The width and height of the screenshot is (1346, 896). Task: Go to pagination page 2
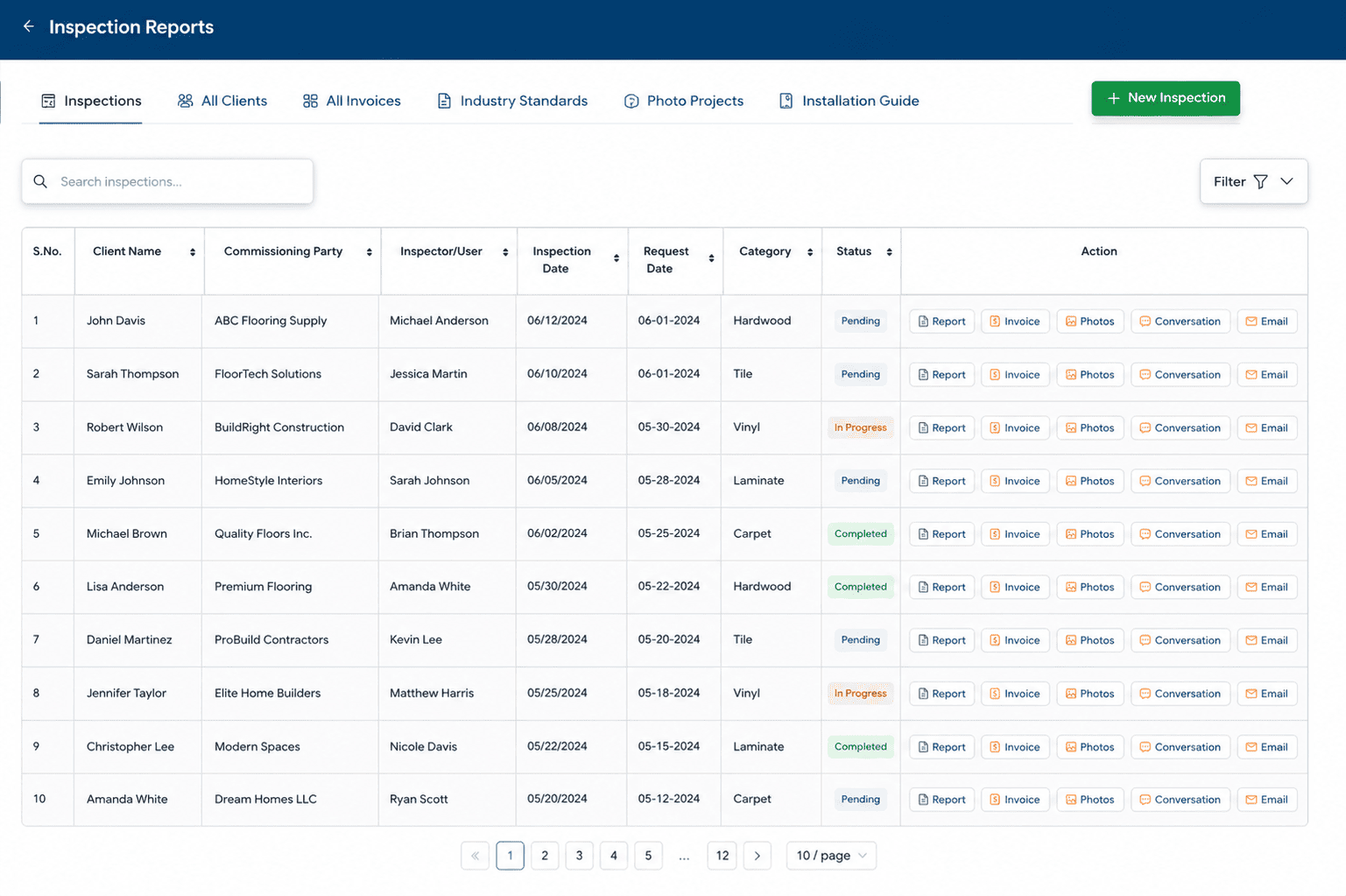[x=545, y=856]
